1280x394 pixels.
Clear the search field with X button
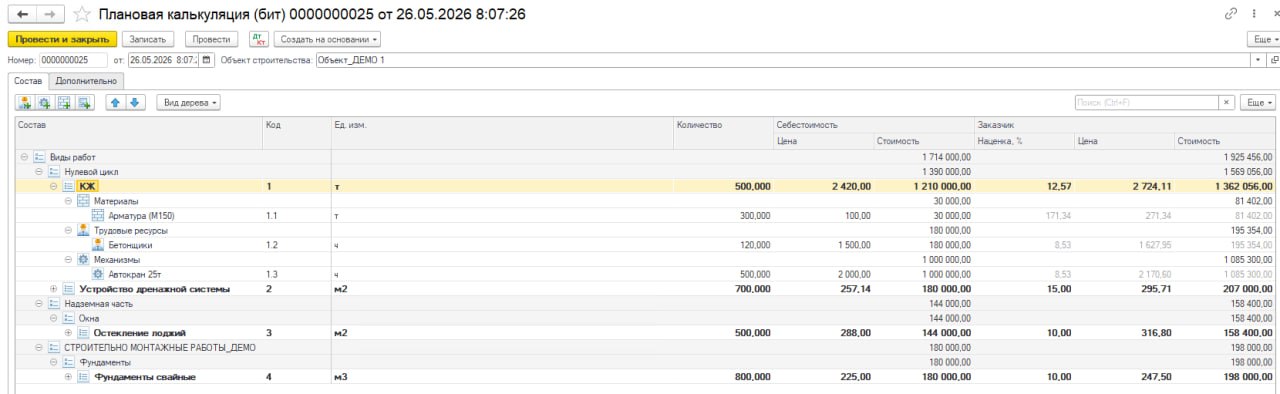(x=1226, y=103)
